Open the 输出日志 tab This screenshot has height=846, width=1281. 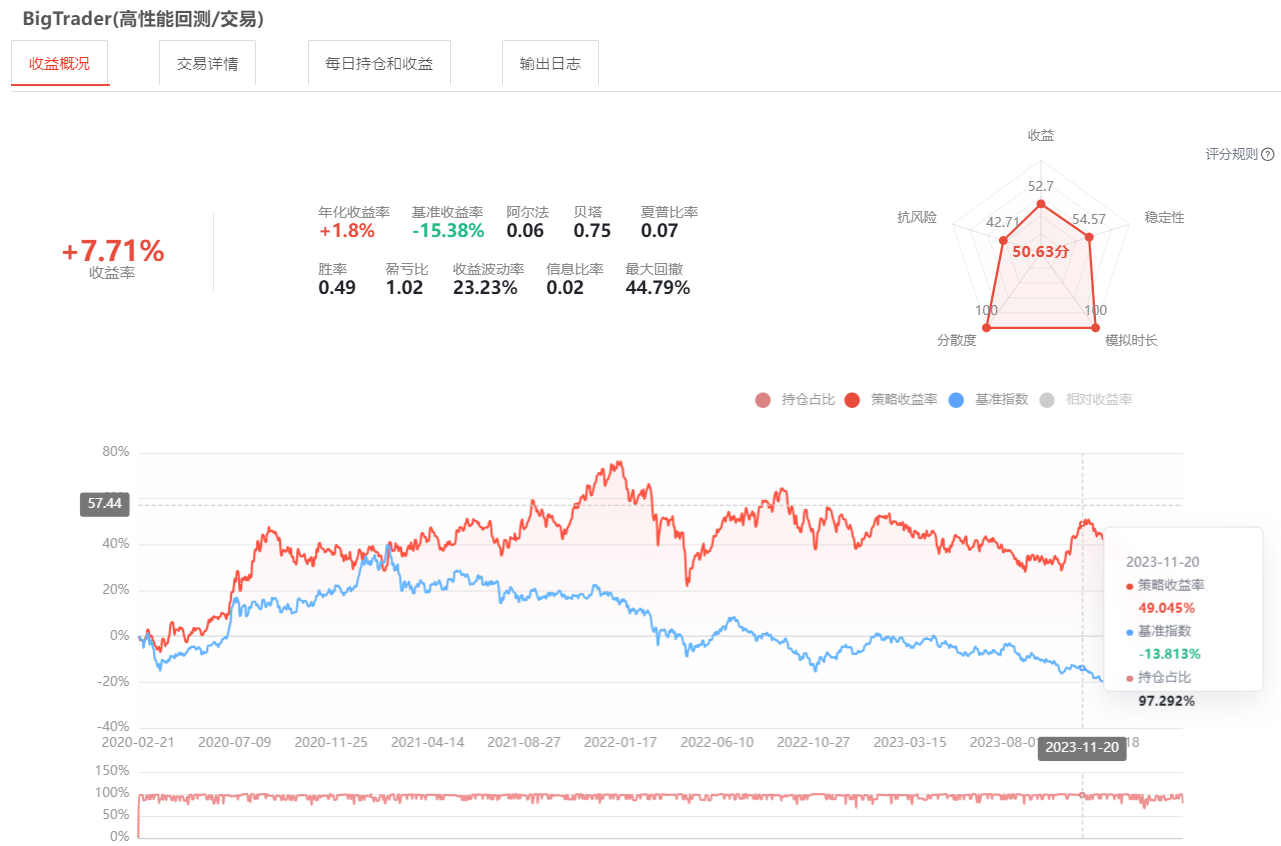(550, 63)
